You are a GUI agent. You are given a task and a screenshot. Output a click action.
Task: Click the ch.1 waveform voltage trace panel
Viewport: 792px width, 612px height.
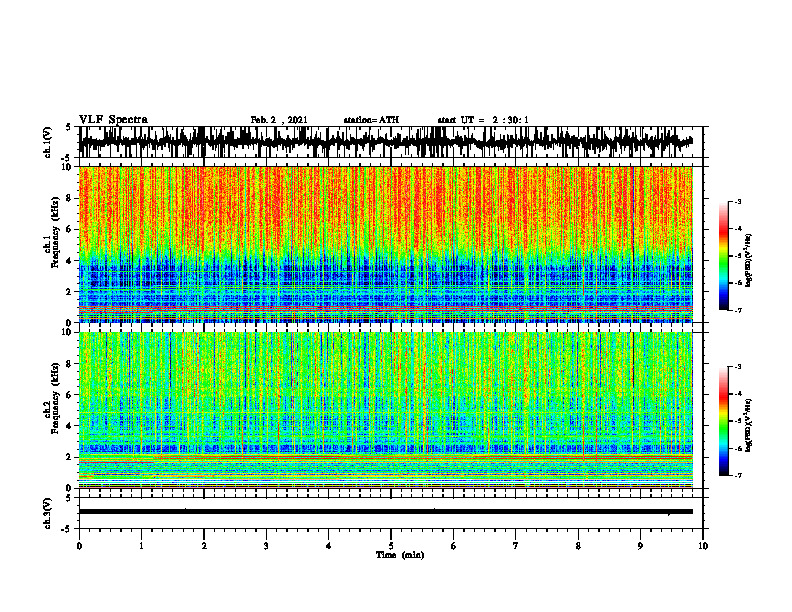click(x=390, y=142)
